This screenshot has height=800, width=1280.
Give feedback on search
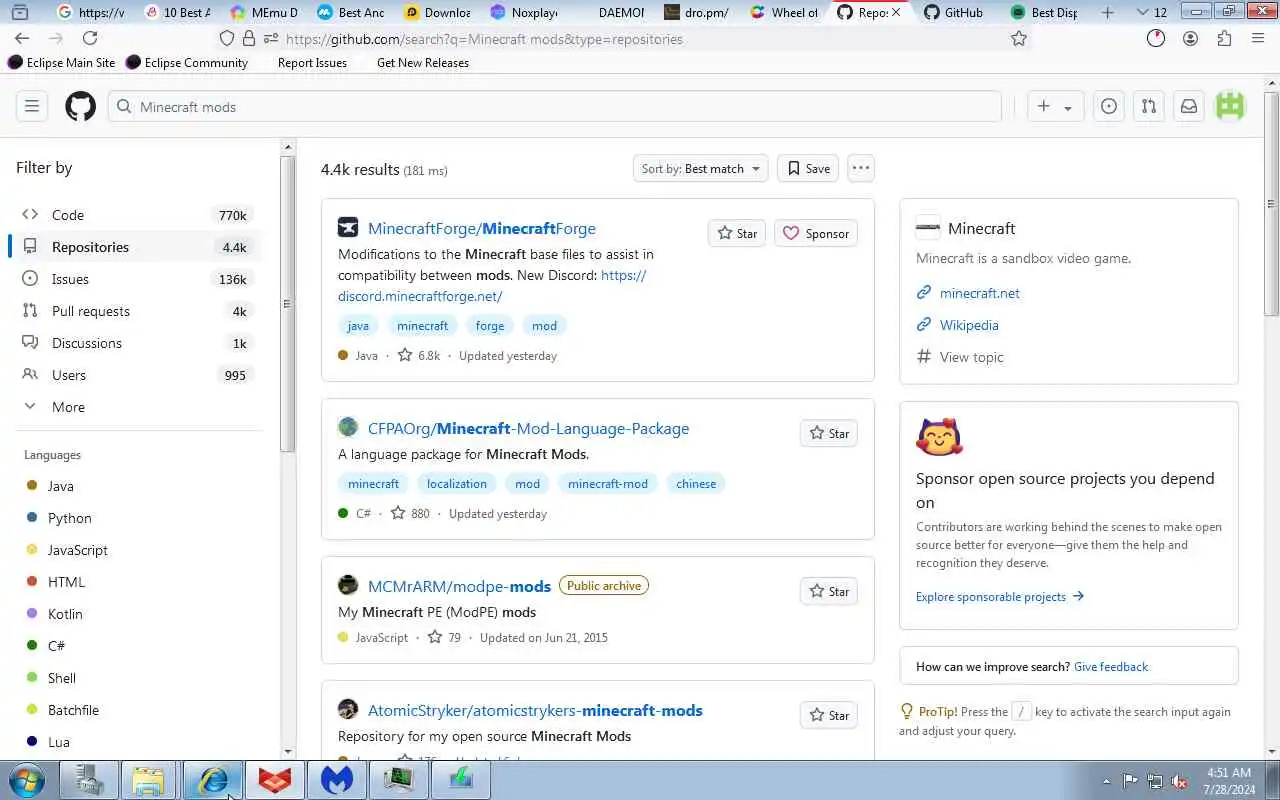point(1111,666)
